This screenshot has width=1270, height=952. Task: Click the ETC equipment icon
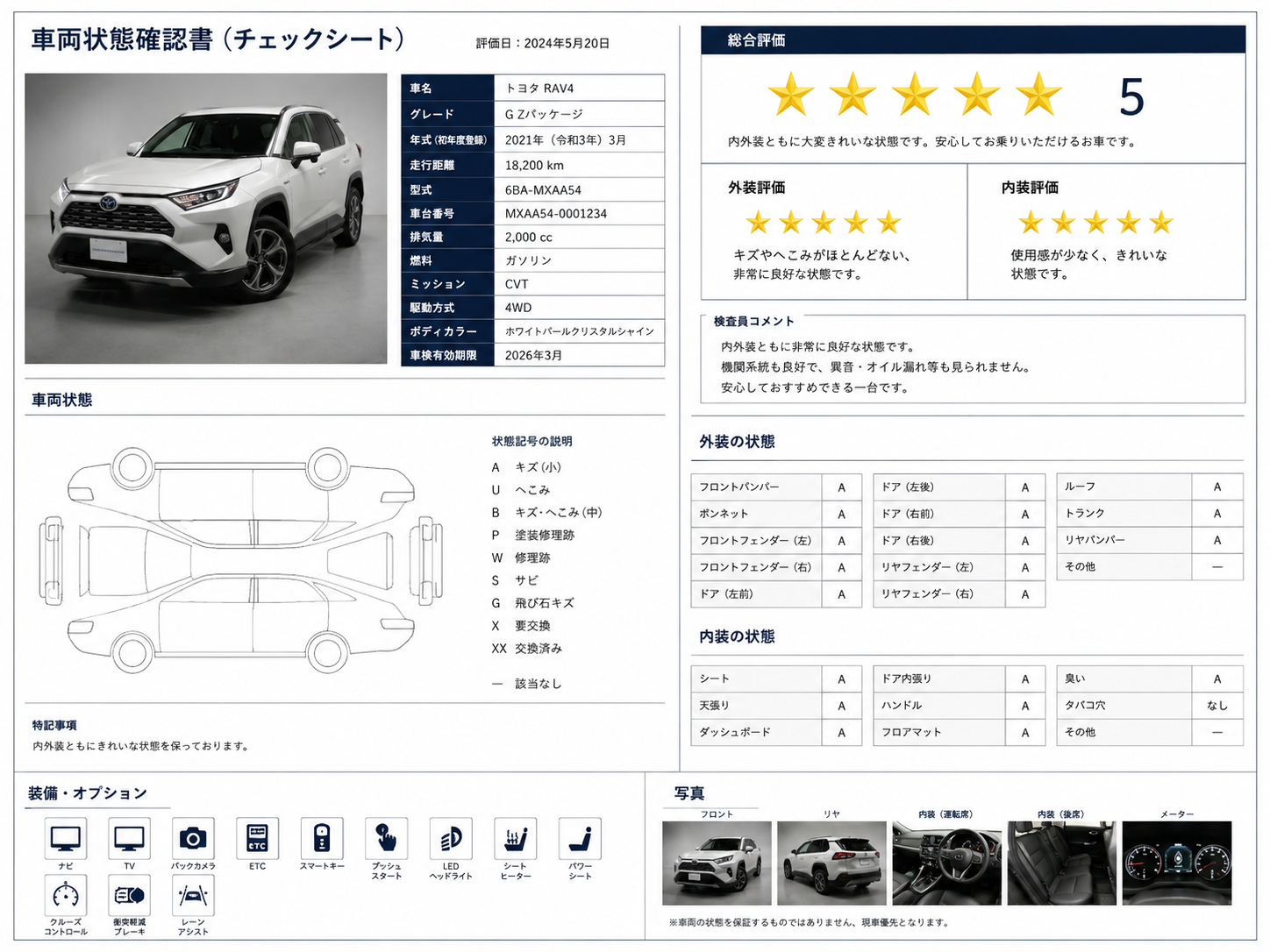tap(257, 839)
